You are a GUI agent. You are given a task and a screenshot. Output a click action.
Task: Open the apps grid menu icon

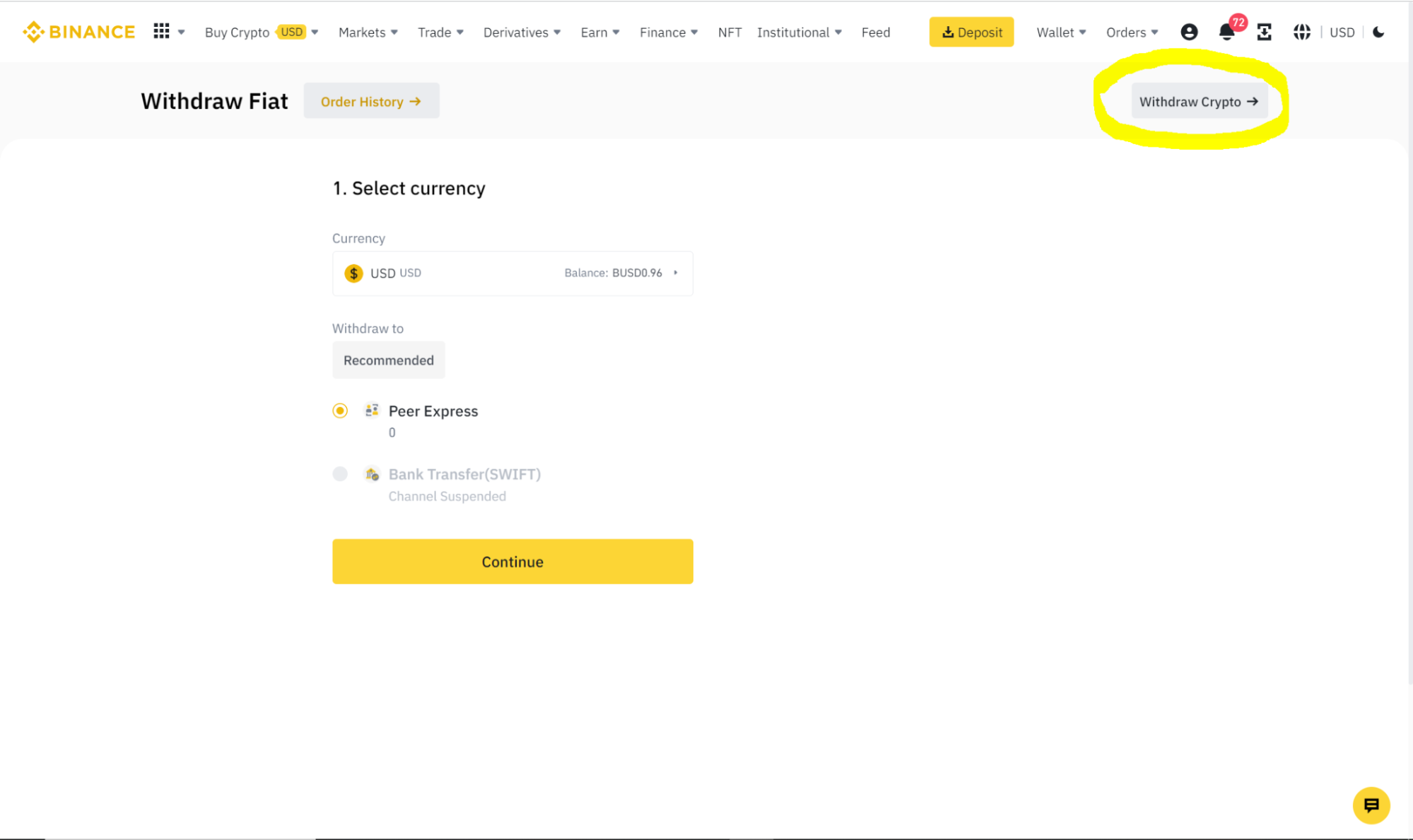tap(161, 31)
